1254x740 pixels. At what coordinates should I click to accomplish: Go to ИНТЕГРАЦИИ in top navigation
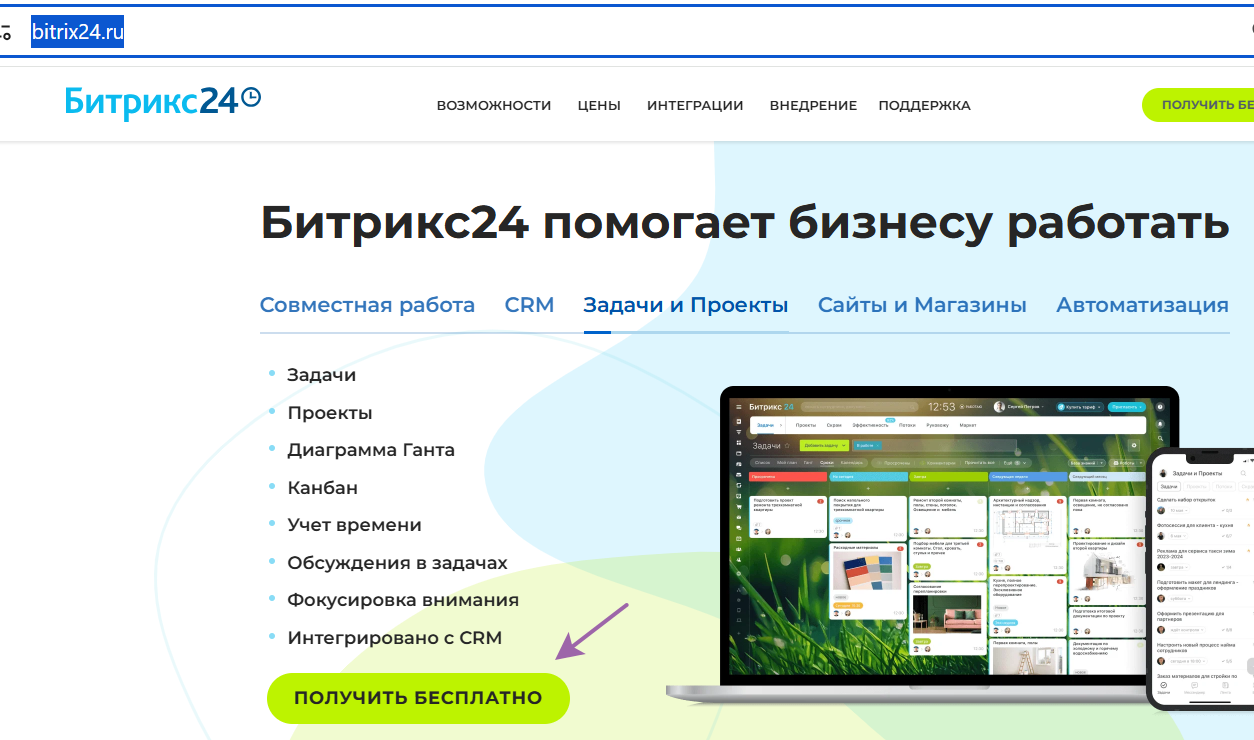point(695,105)
